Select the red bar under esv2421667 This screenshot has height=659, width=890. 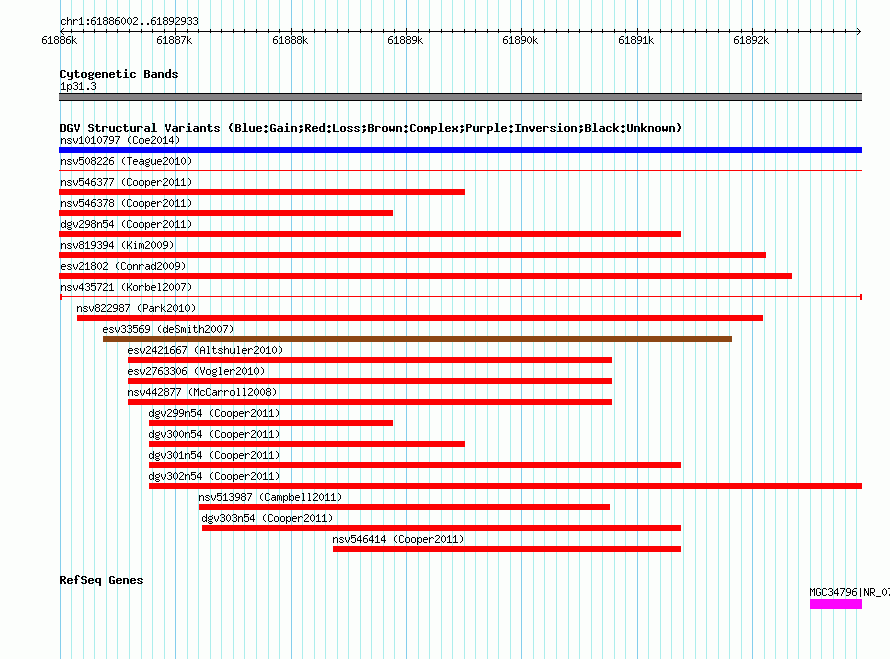coord(370,360)
